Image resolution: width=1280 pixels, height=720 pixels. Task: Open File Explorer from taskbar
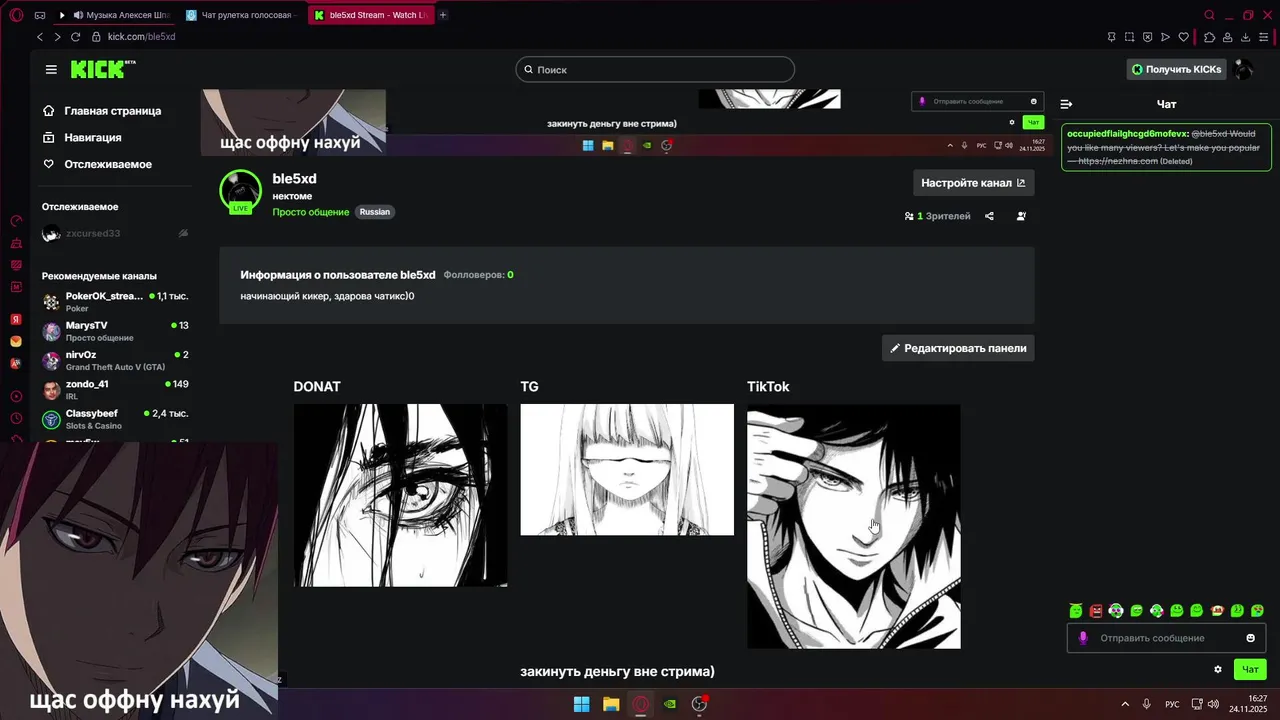click(610, 704)
